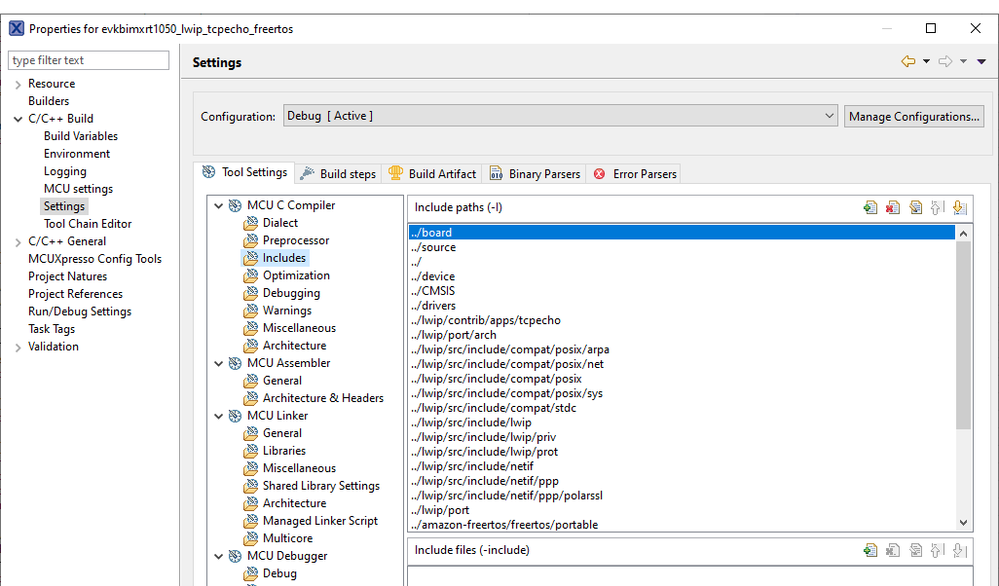The width and height of the screenshot is (999, 586).
Task: Focus the type filter text field
Action: tap(89, 60)
